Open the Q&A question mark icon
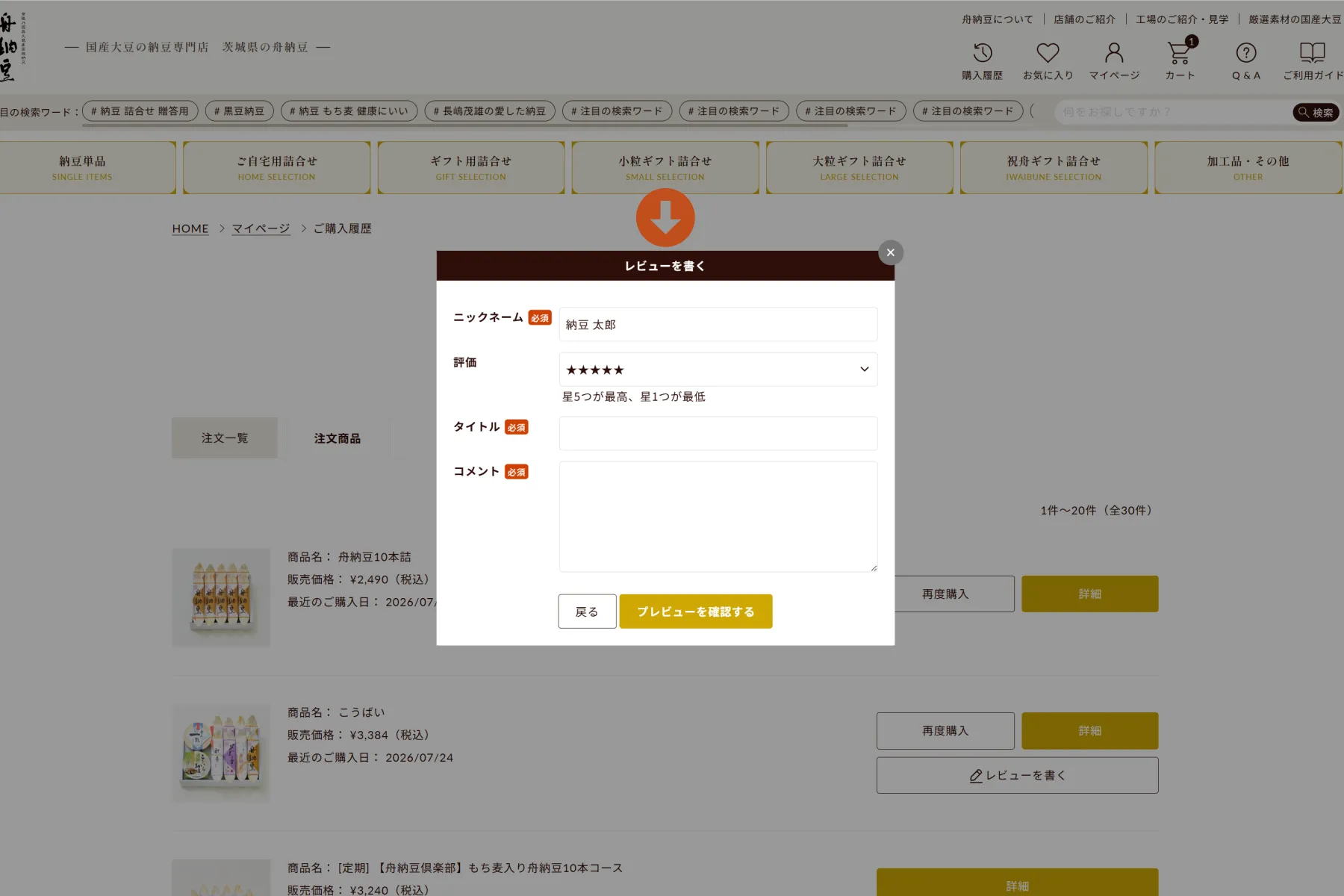Viewport: 1344px width, 896px height. coord(1246,53)
